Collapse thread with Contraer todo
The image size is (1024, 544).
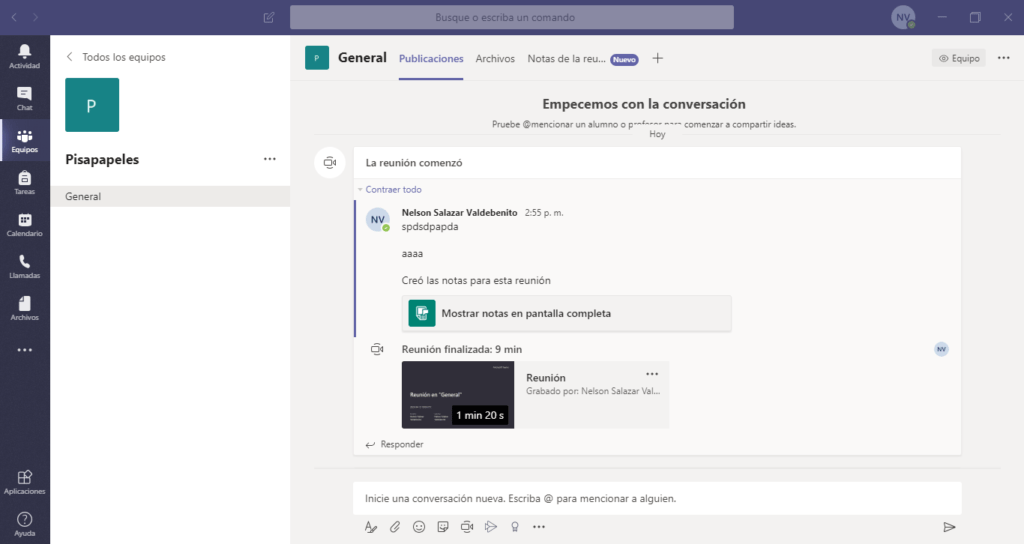[x=393, y=189]
